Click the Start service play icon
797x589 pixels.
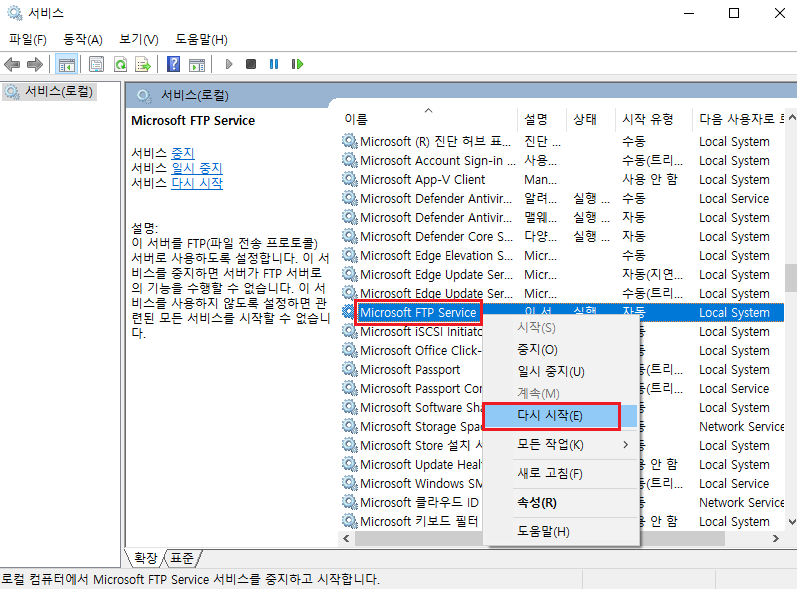[x=229, y=64]
